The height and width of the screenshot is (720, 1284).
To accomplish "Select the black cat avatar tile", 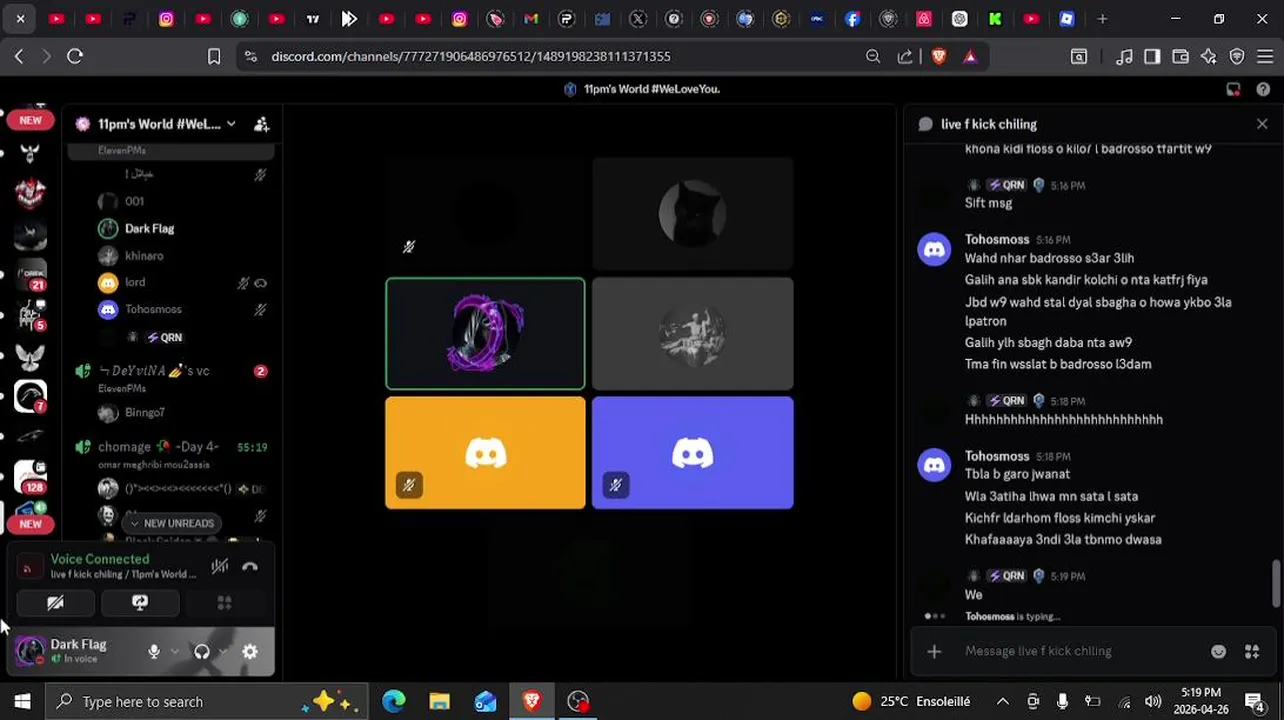I will click(x=692, y=214).
